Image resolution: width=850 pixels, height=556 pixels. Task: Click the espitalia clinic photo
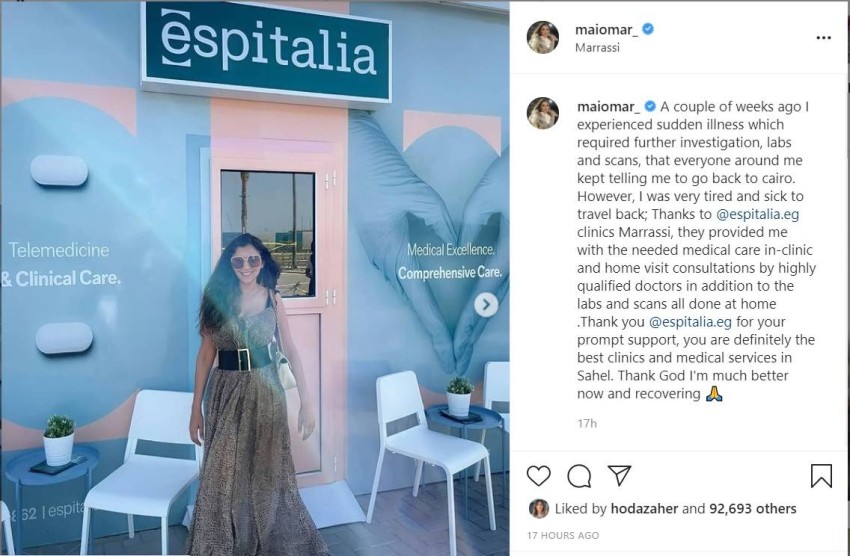255,278
